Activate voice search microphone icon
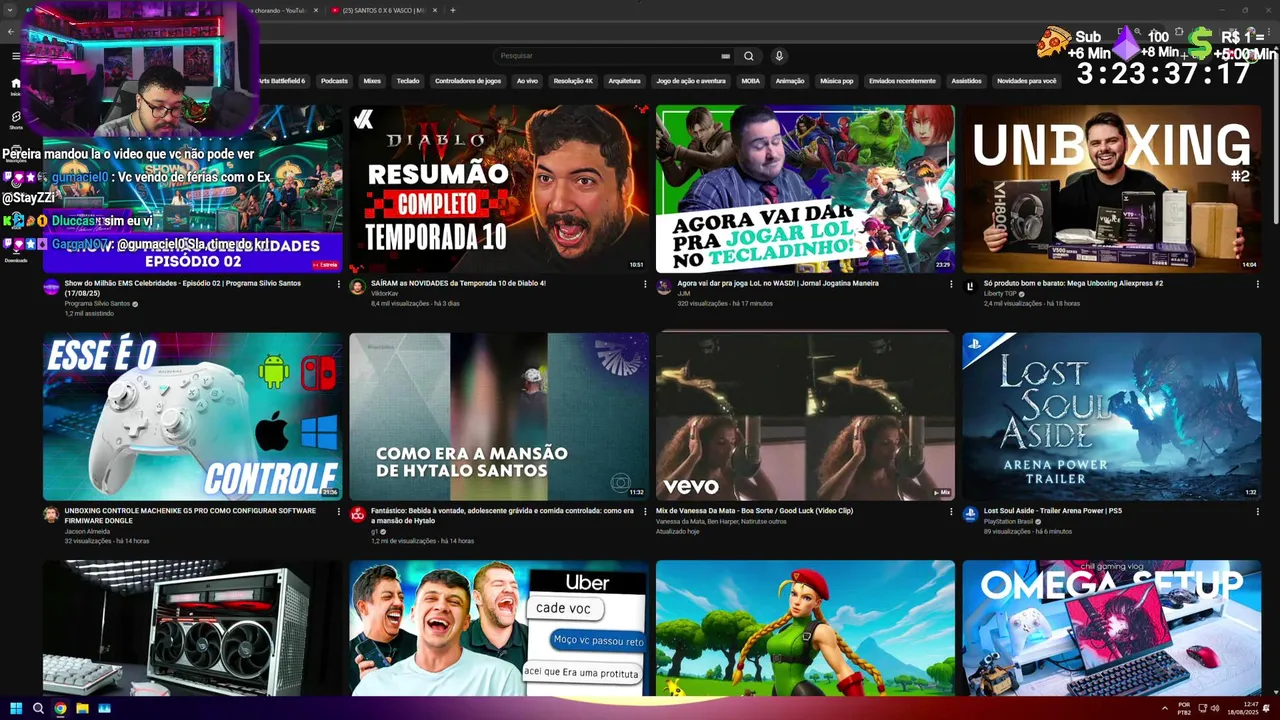 click(x=779, y=56)
